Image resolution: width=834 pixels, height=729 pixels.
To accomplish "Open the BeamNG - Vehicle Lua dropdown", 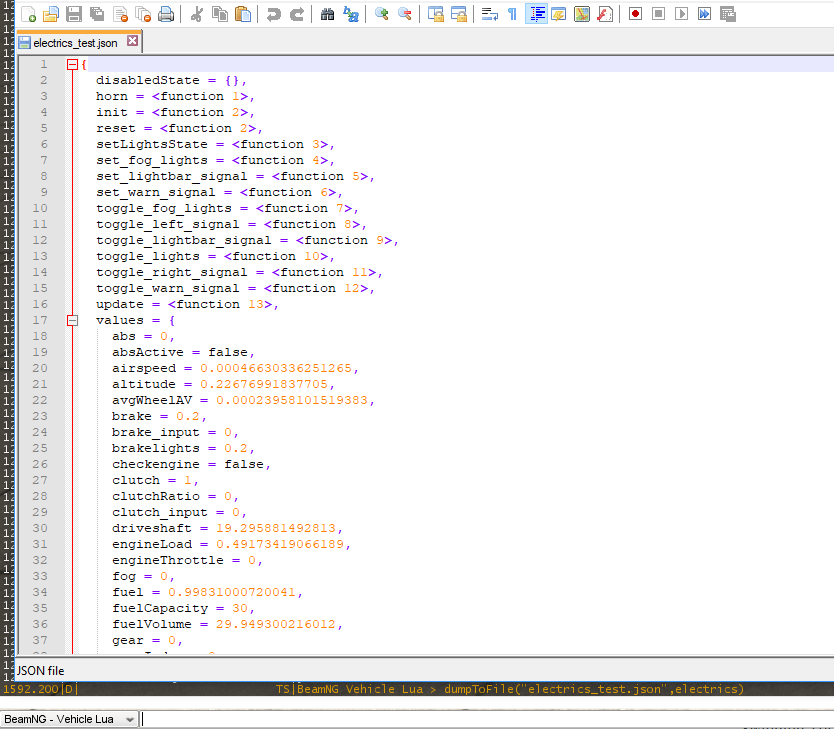I will 69,719.
